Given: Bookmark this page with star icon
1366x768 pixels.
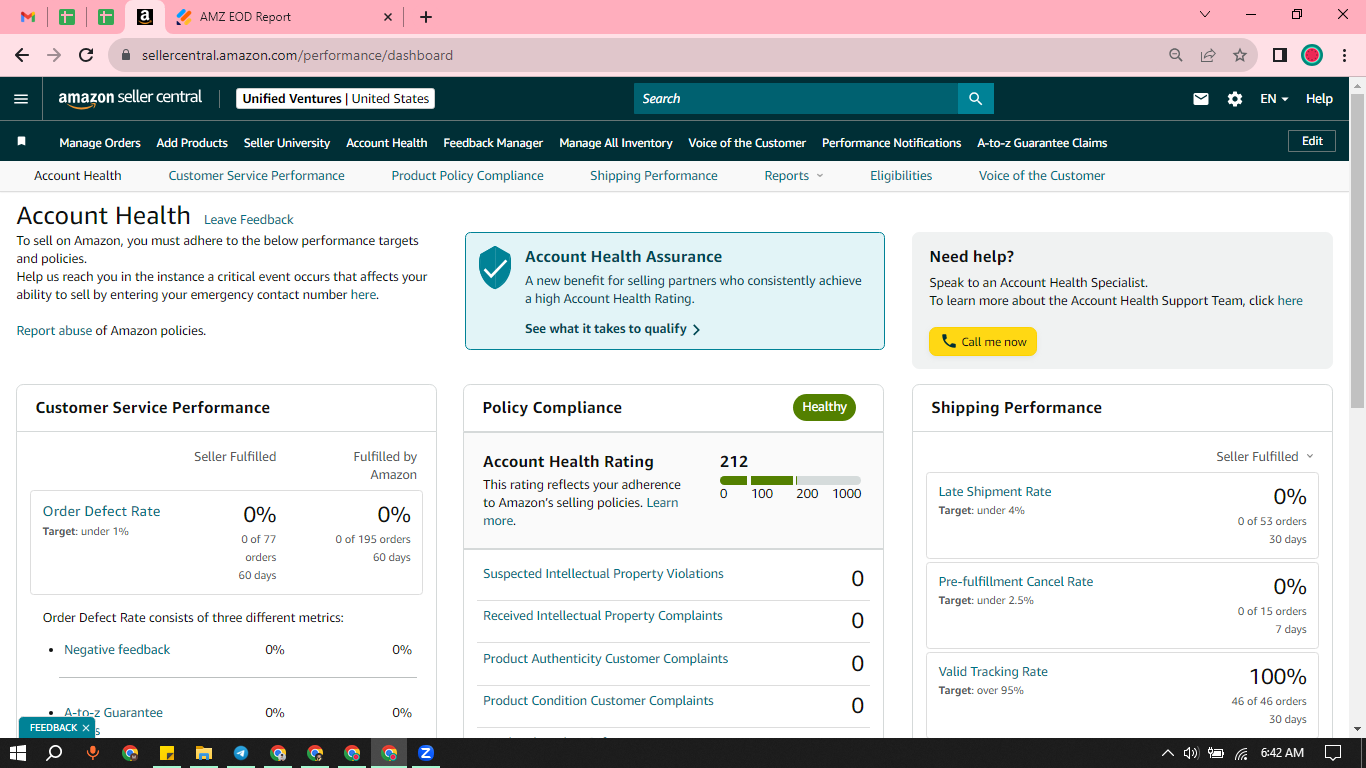Looking at the screenshot, I should tap(1240, 55).
